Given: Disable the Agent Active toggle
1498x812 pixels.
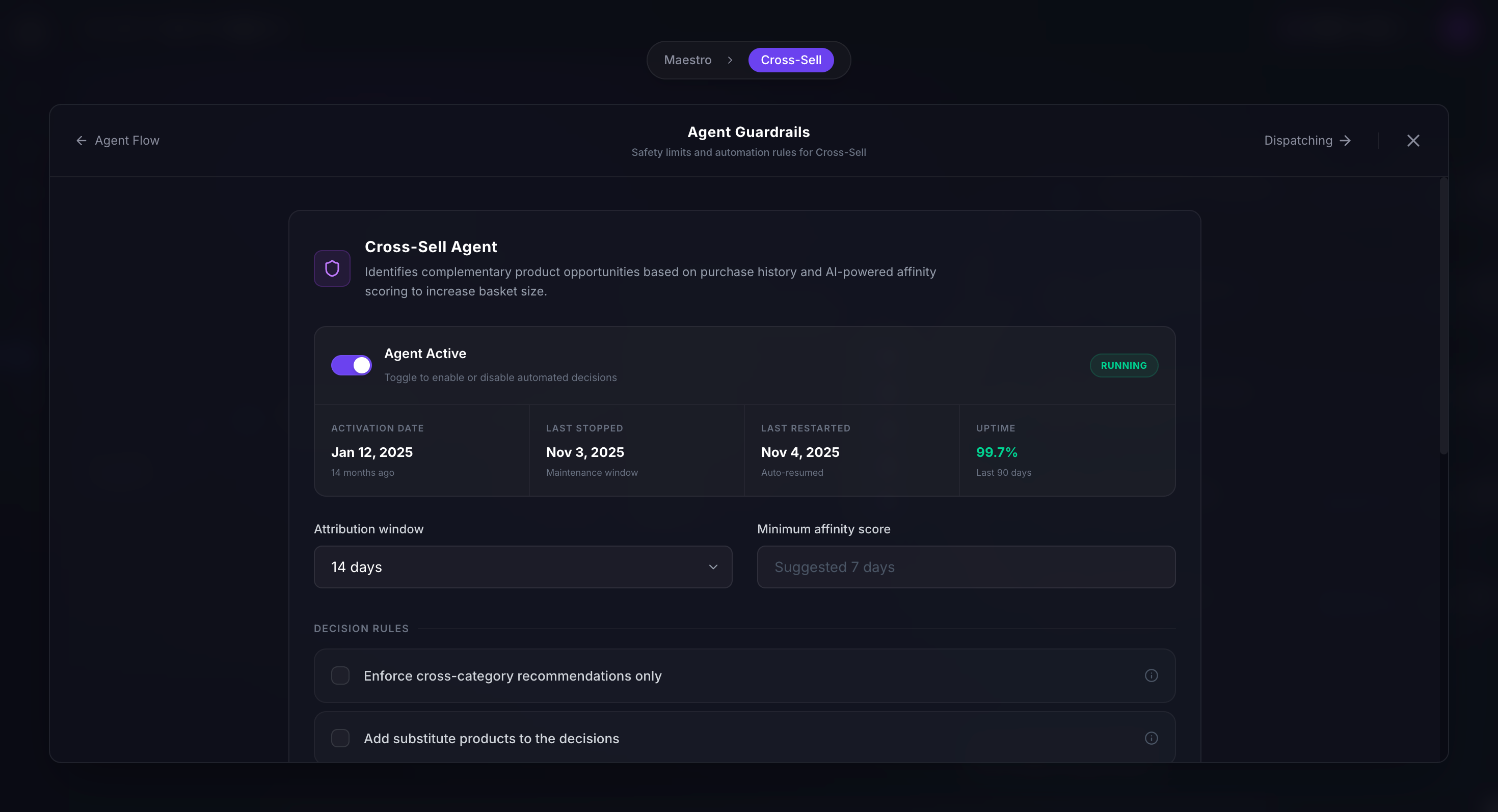Looking at the screenshot, I should [x=351, y=365].
